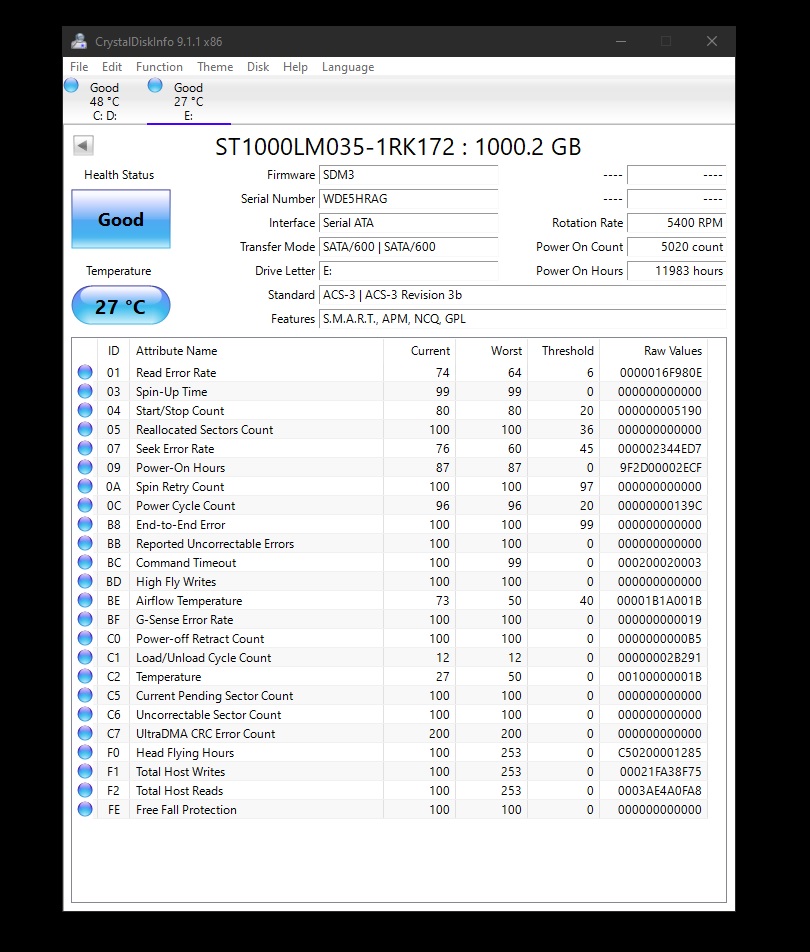Click the Standard field ACS-3 Revision 3b
This screenshot has width=810, height=952.
522,294
